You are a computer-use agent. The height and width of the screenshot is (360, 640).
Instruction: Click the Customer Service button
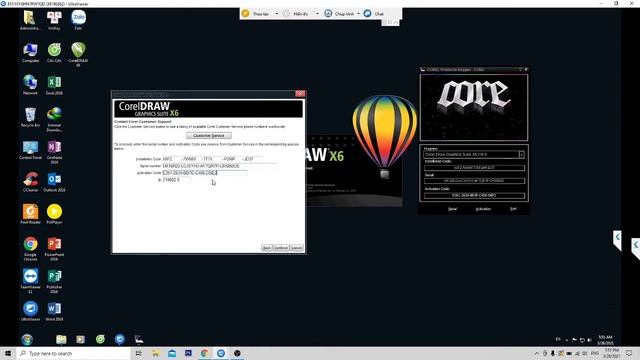point(209,135)
